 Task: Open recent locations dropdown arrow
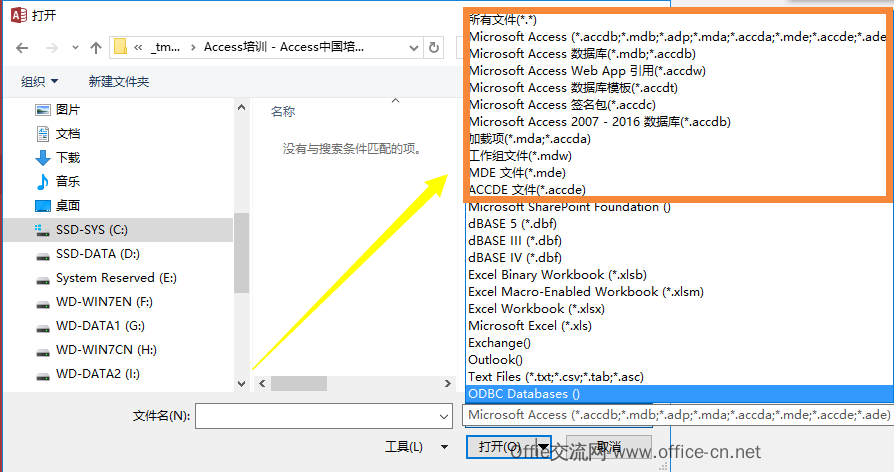(x=75, y=48)
